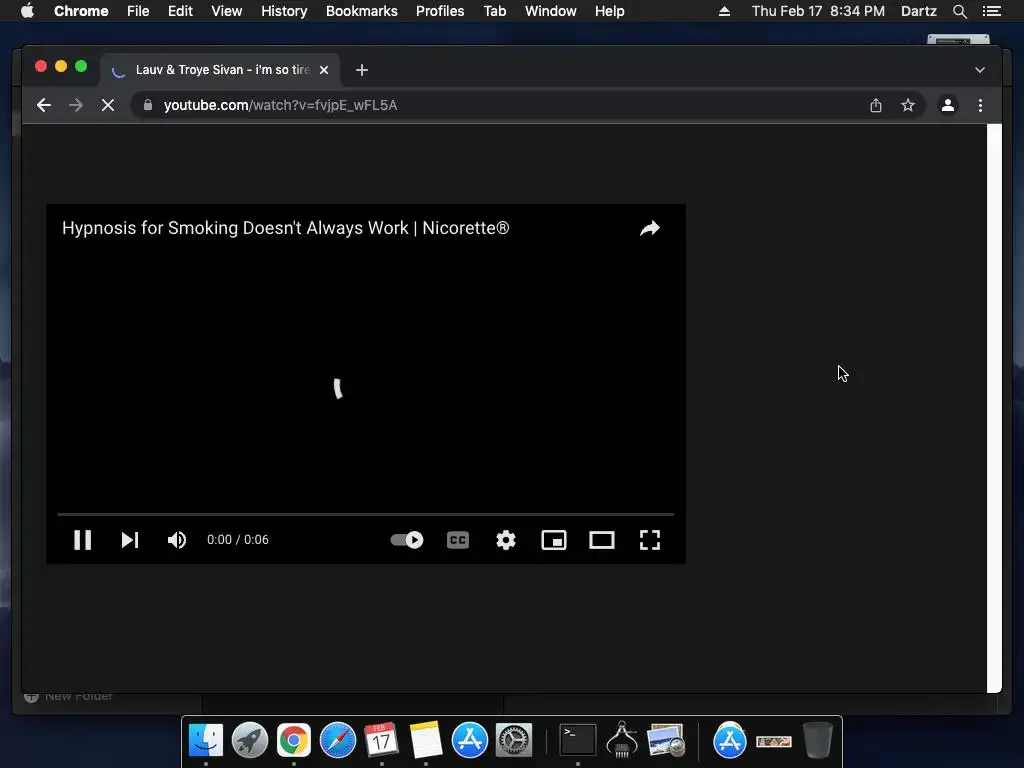
Task: Open the minimized window in the Dock
Action: (774, 741)
